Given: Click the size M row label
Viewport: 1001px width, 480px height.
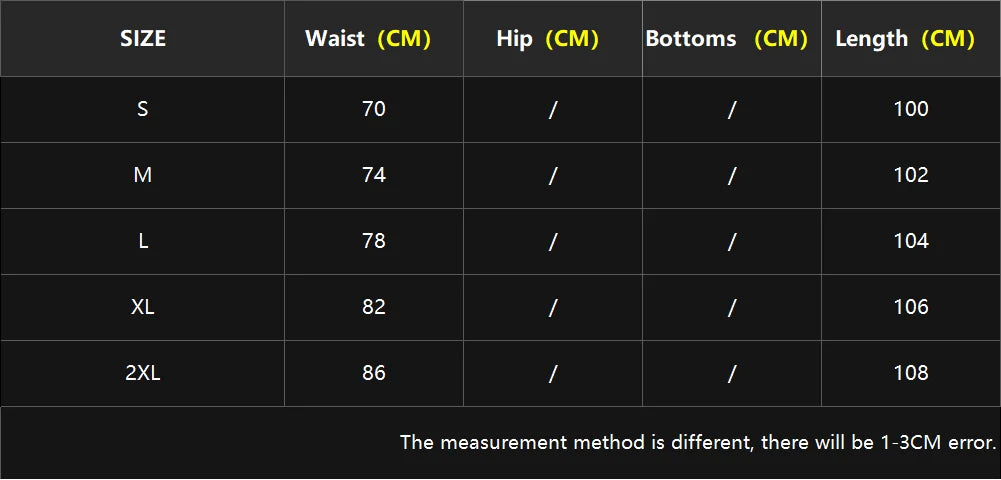Looking at the screenshot, I should pos(143,175).
